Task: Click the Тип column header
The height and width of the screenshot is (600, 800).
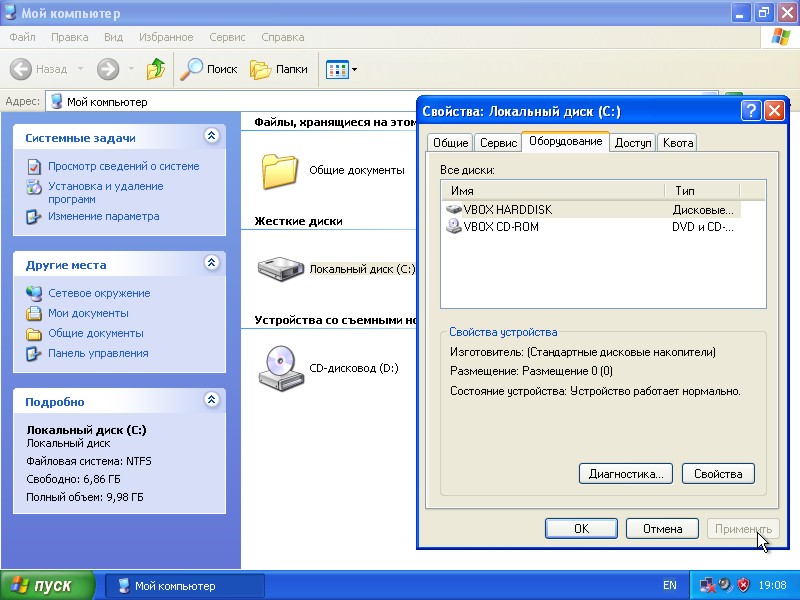Action: pos(702,191)
